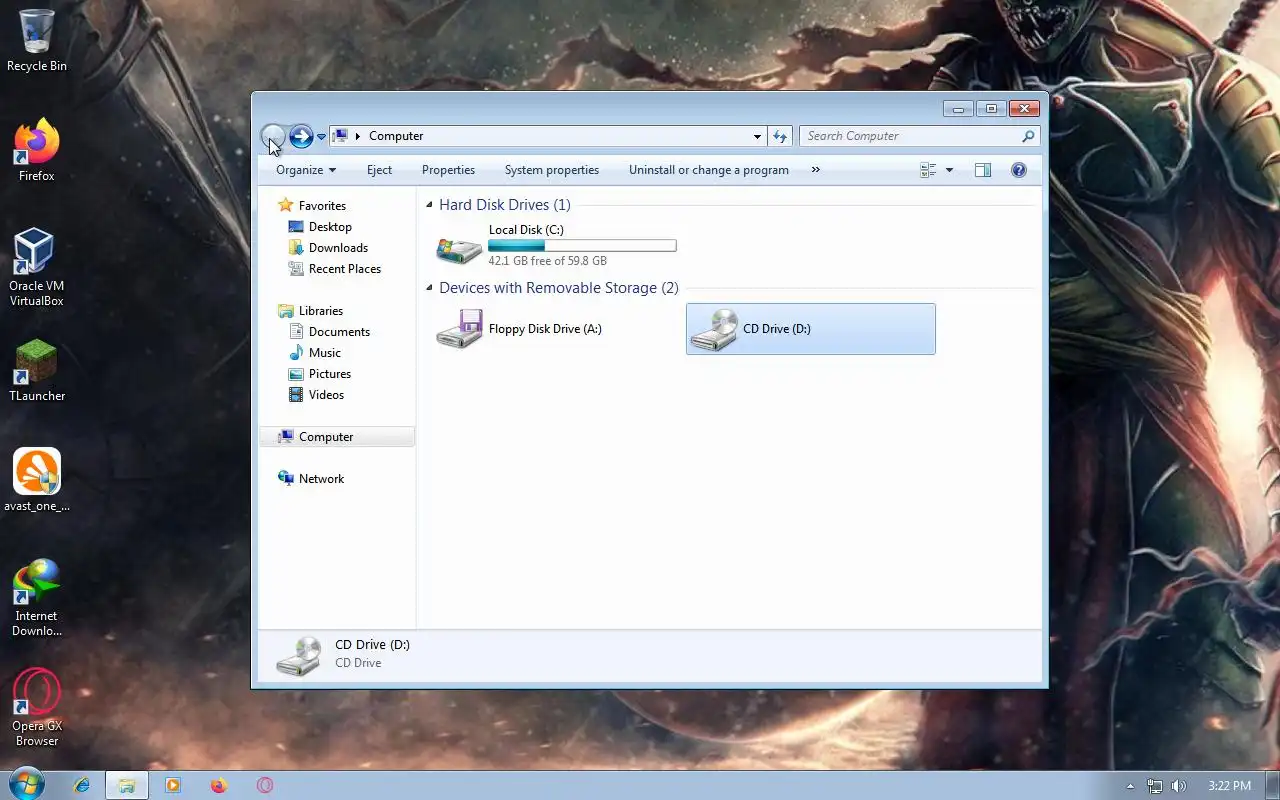Open the view options dropdown arrow
Image resolution: width=1280 pixels, height=800 pixels.
(949, 170)
